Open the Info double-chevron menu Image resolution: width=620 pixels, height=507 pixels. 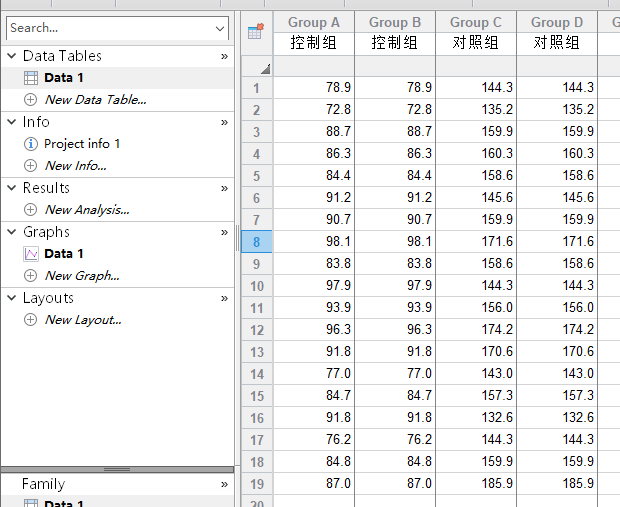[x=224, y=123]
